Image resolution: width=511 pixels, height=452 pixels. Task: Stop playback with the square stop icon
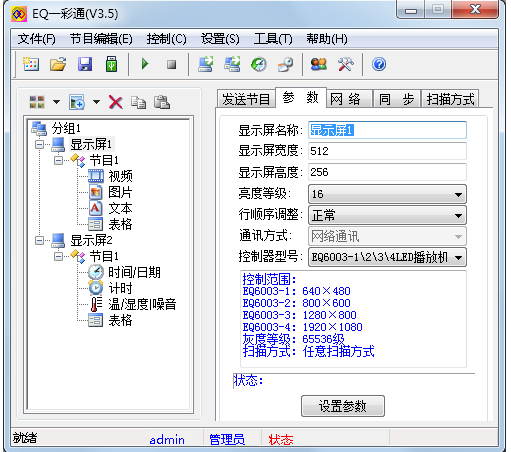(172, 64)
